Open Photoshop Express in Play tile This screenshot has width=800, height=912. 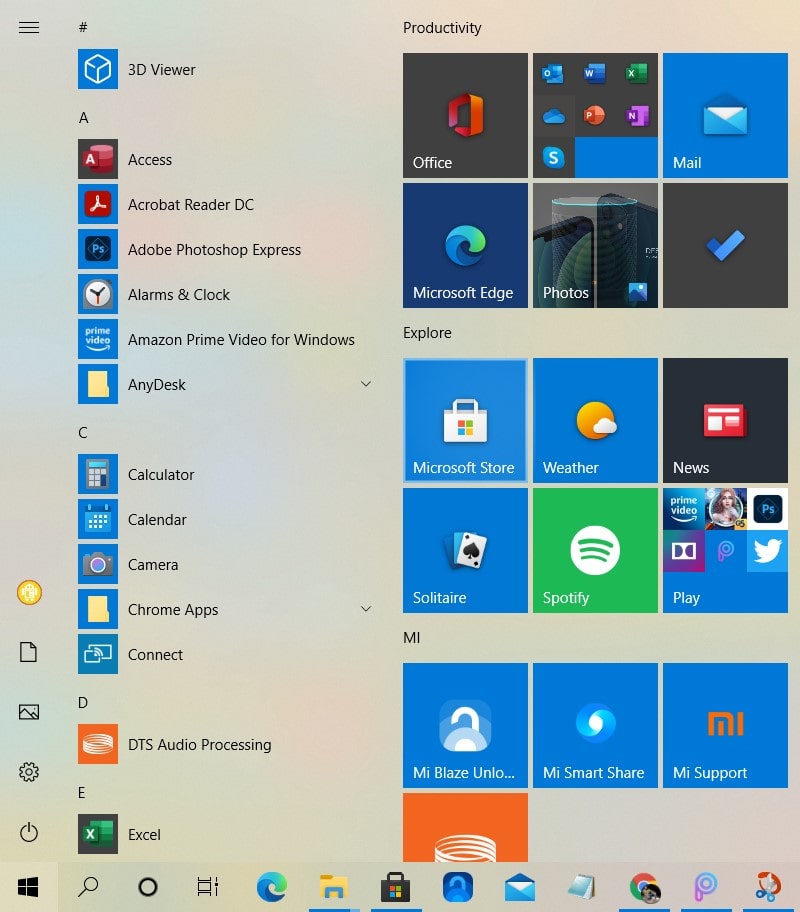click(x=767, y=509)
